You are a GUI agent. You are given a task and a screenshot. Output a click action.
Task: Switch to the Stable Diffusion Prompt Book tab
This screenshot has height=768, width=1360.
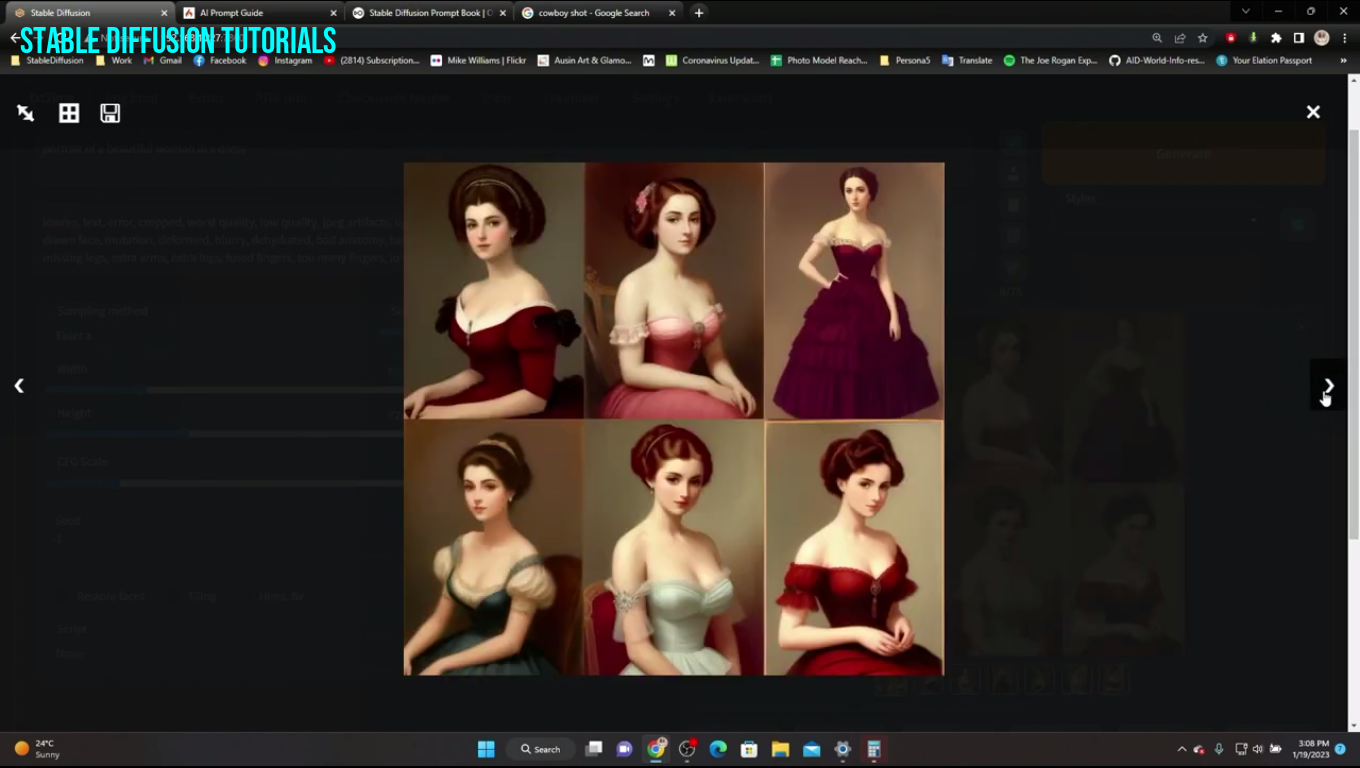click(x=427, y=13)
